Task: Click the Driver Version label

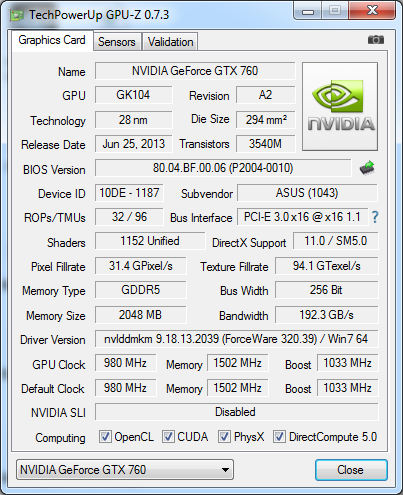Action: (x=53, y=340)
